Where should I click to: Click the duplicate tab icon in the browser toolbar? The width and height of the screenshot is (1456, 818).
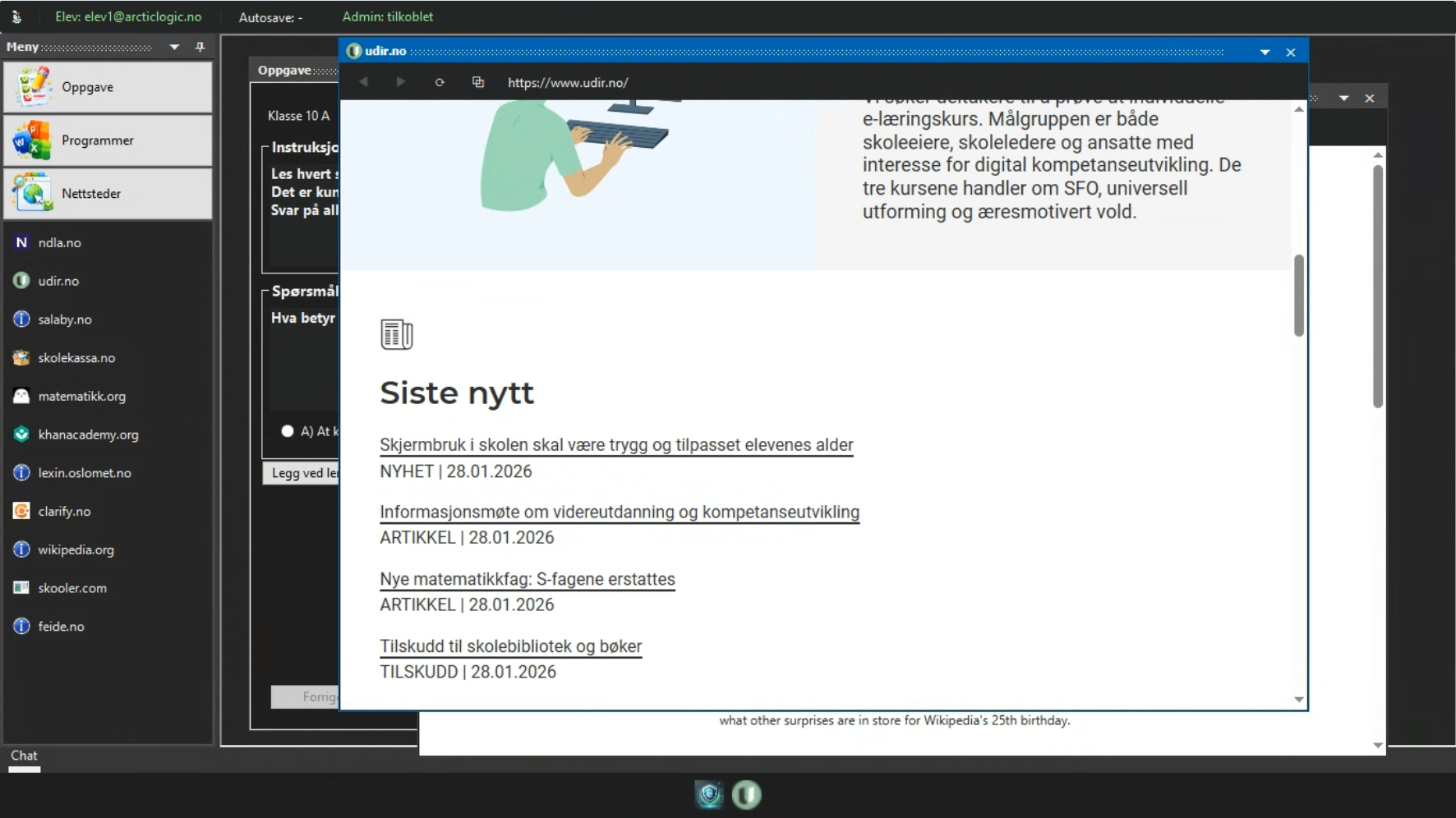[x=478, y=82]
